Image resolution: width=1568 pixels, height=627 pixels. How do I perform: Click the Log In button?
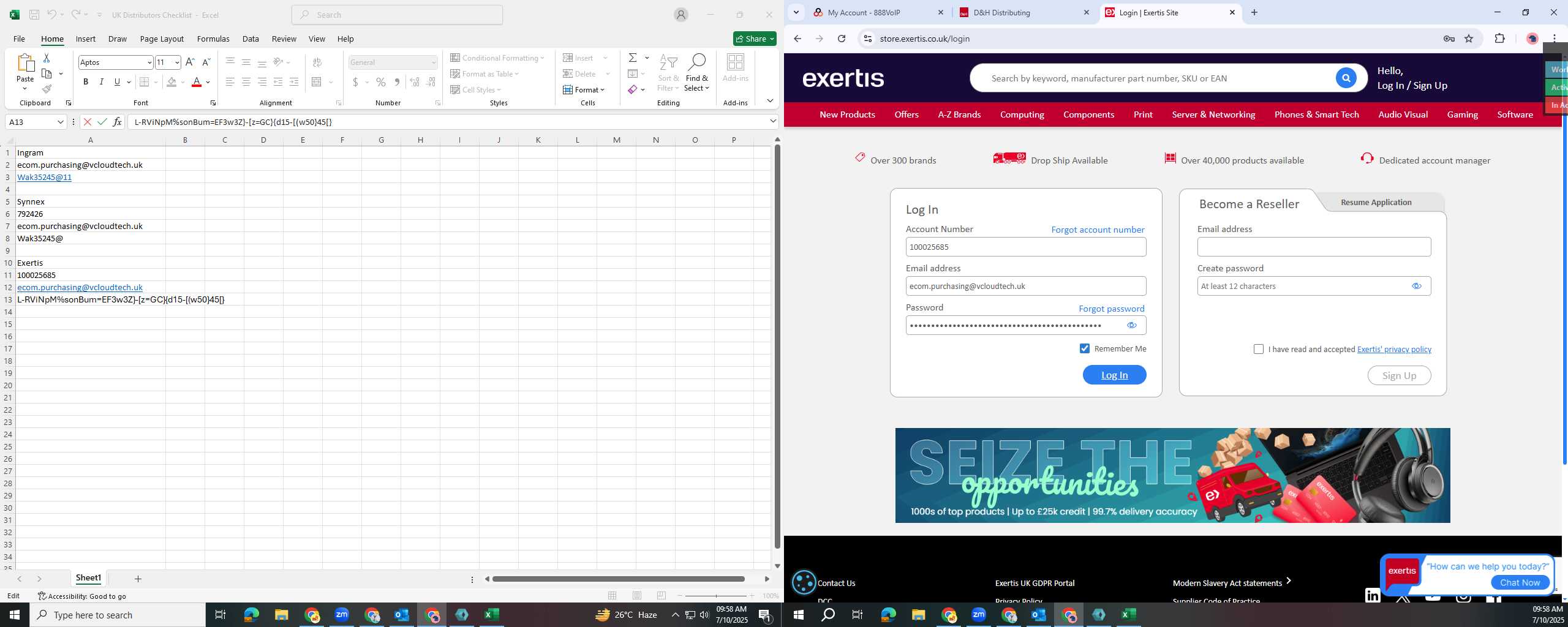1114,375
